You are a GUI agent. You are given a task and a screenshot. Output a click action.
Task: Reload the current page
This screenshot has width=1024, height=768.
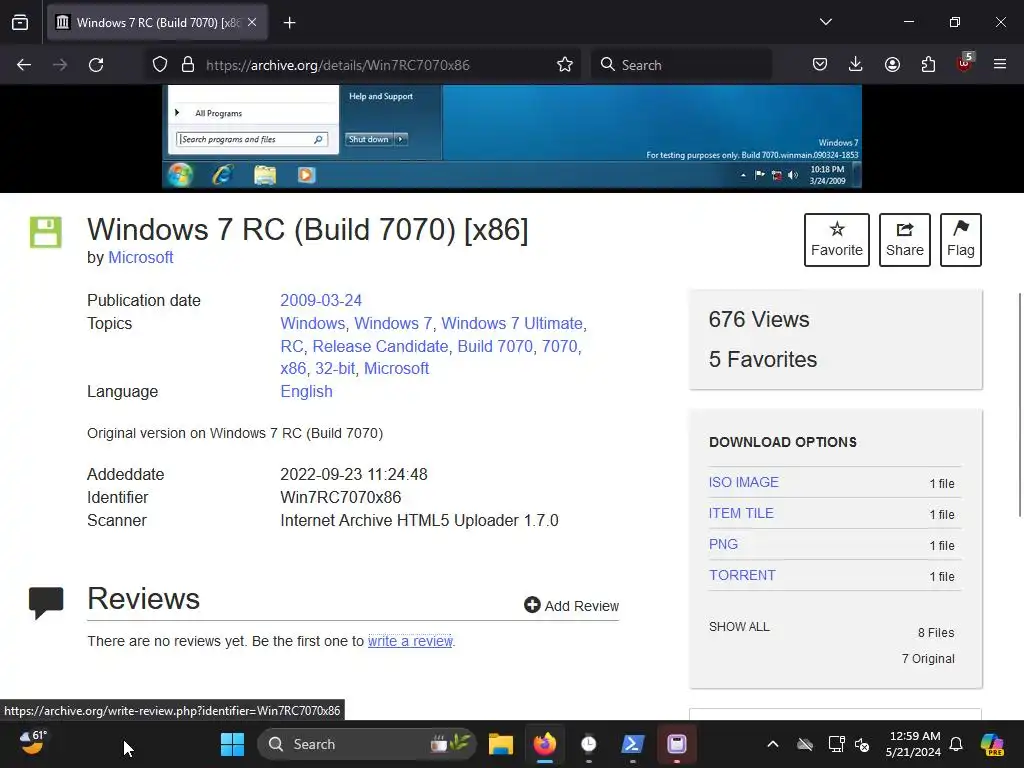click(x=96, y=65)
